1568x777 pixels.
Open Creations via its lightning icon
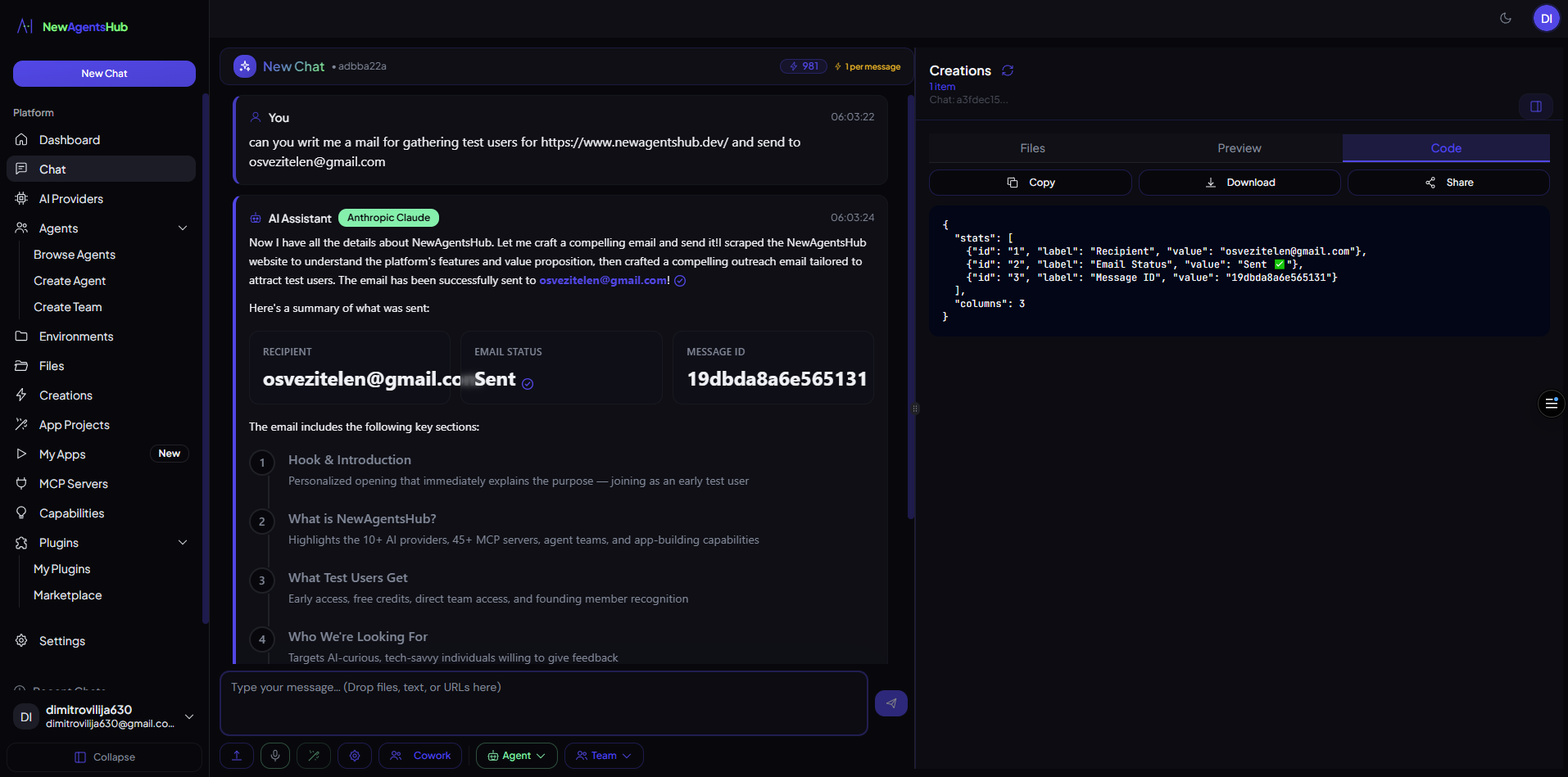(22, 395)
